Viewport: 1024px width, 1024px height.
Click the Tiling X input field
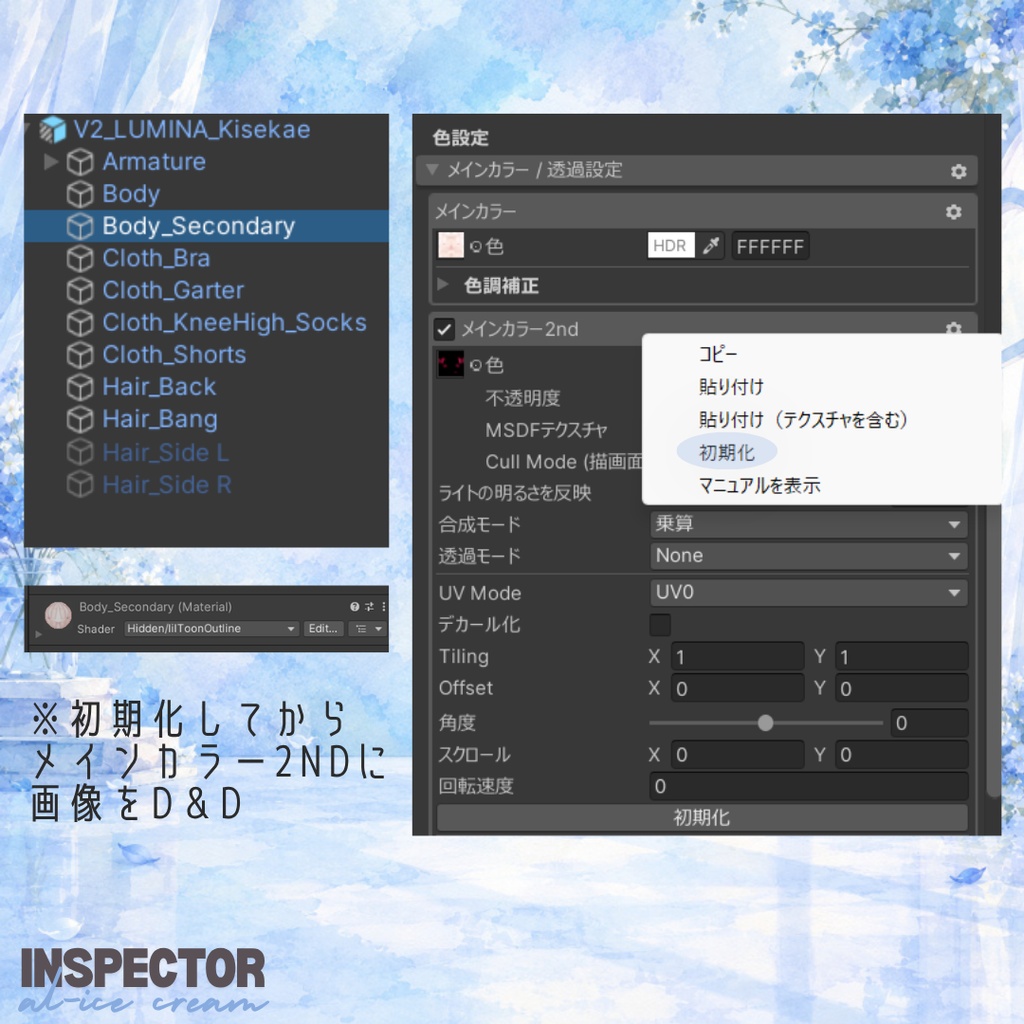click(737, 656)
